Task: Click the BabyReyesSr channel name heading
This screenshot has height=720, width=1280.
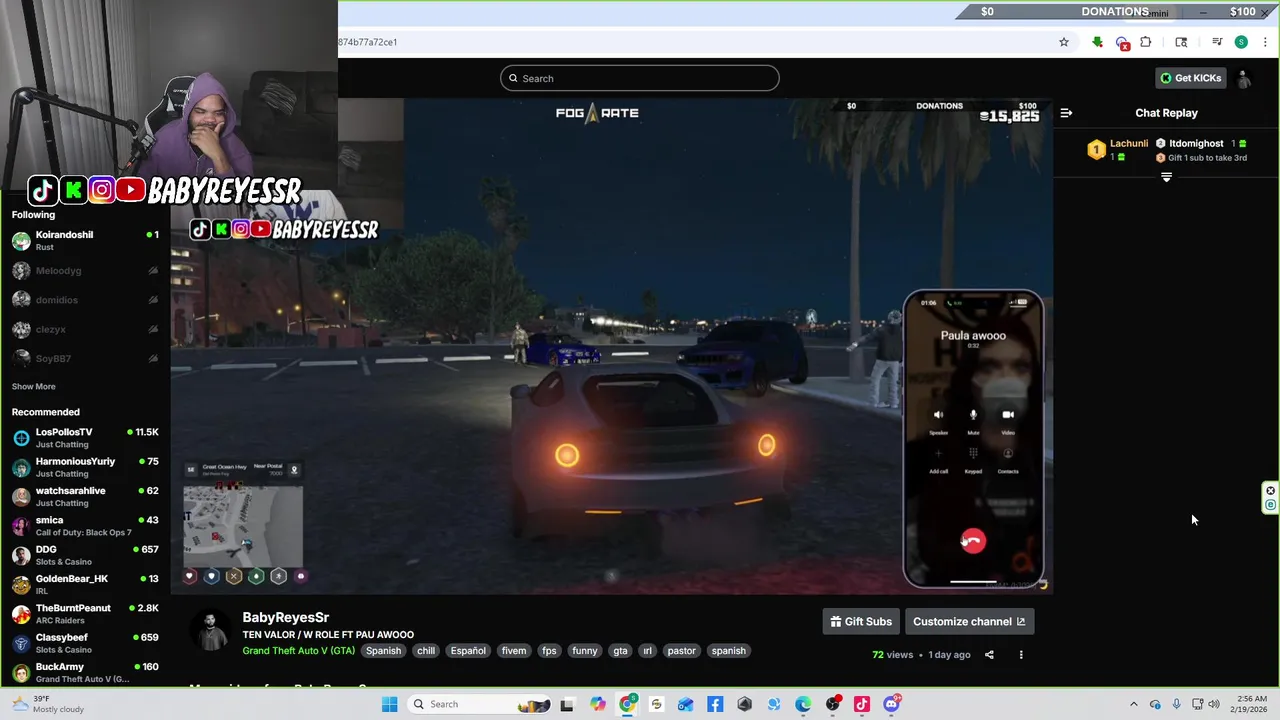Action: pos(285,618)
